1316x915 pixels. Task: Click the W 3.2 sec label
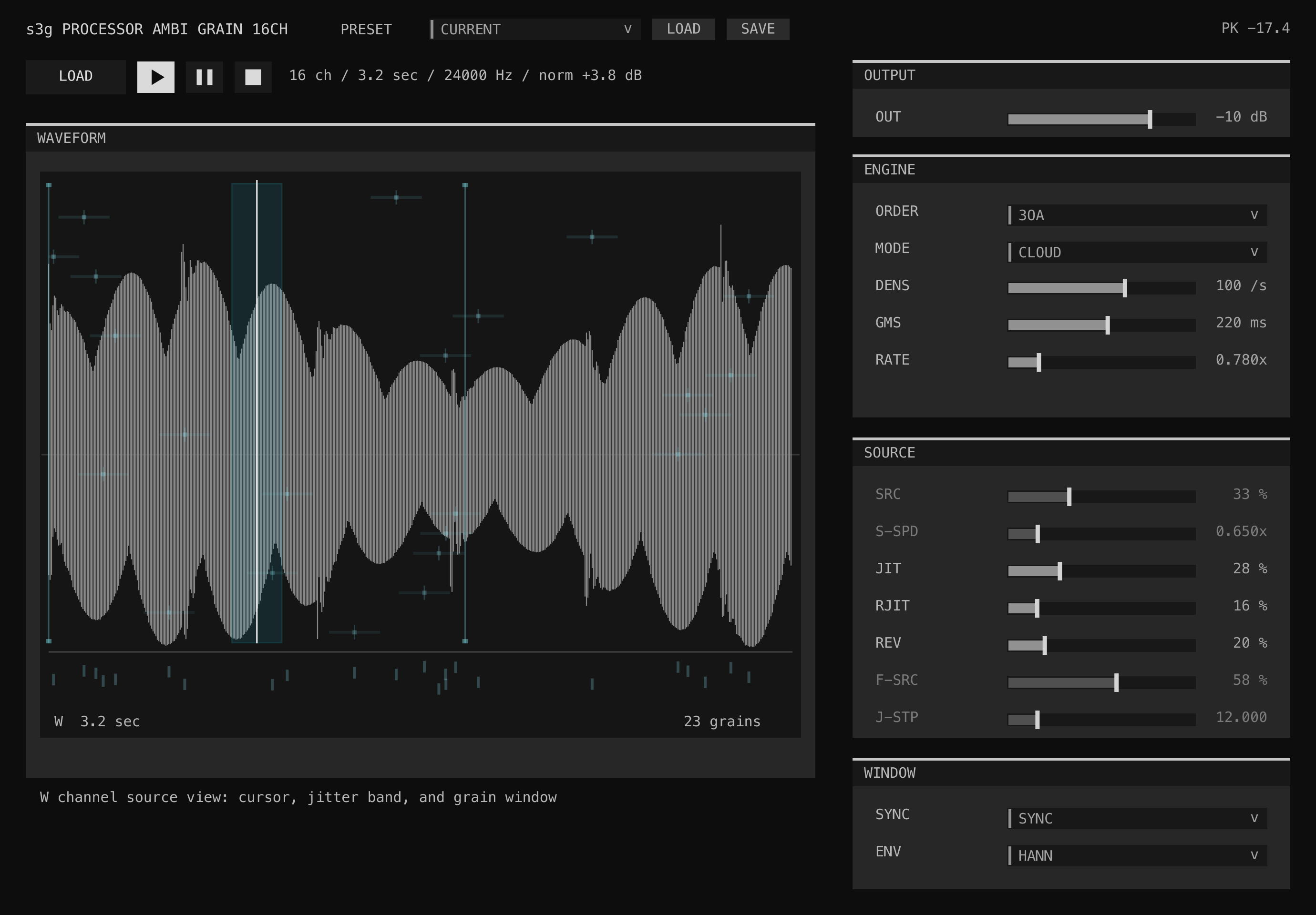click(x=97, y=722)
